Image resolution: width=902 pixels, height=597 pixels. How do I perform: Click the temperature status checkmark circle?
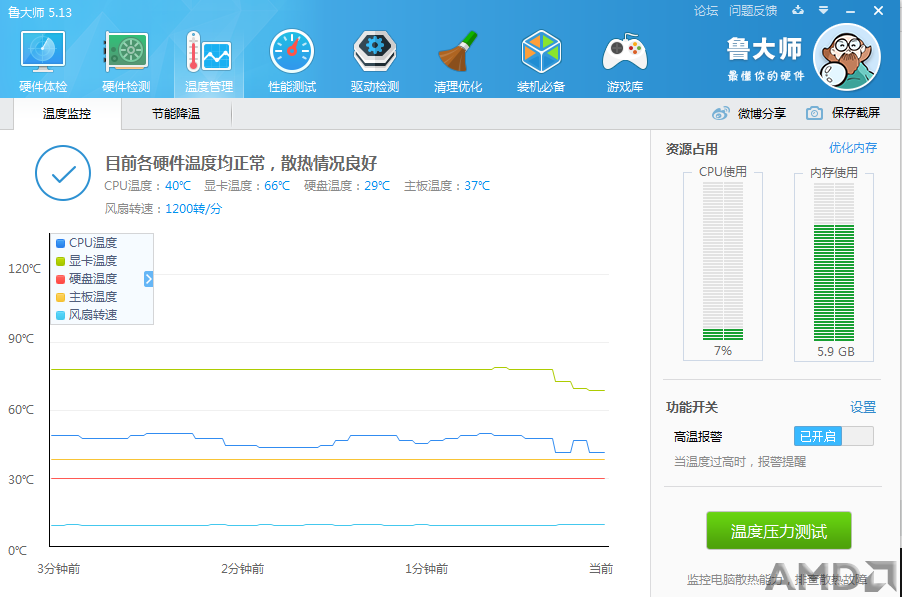coord(63,173)
